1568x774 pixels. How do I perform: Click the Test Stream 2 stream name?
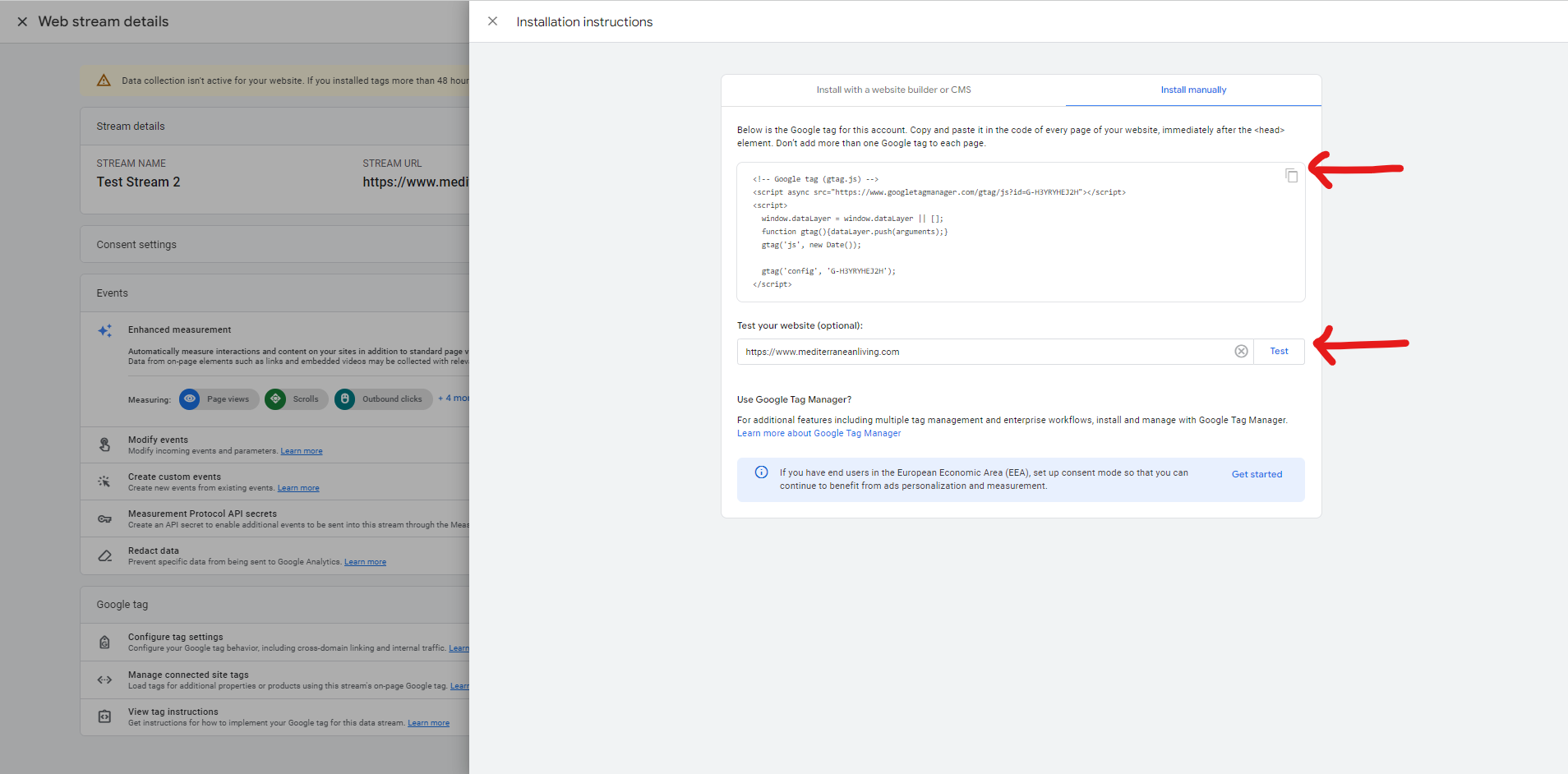(138, 182)
